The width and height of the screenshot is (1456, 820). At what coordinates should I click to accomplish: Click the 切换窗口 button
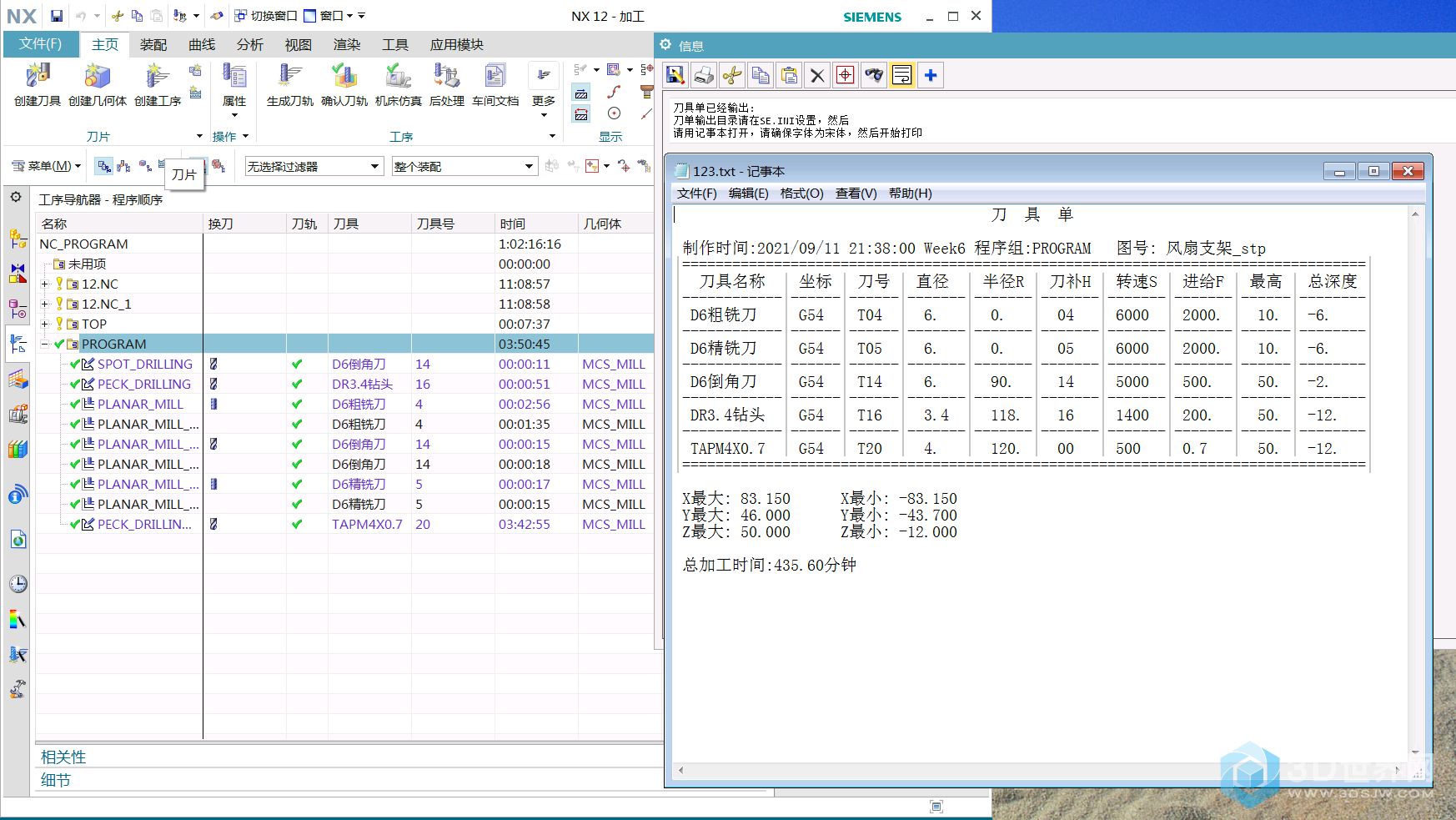(x=266, y=16)
